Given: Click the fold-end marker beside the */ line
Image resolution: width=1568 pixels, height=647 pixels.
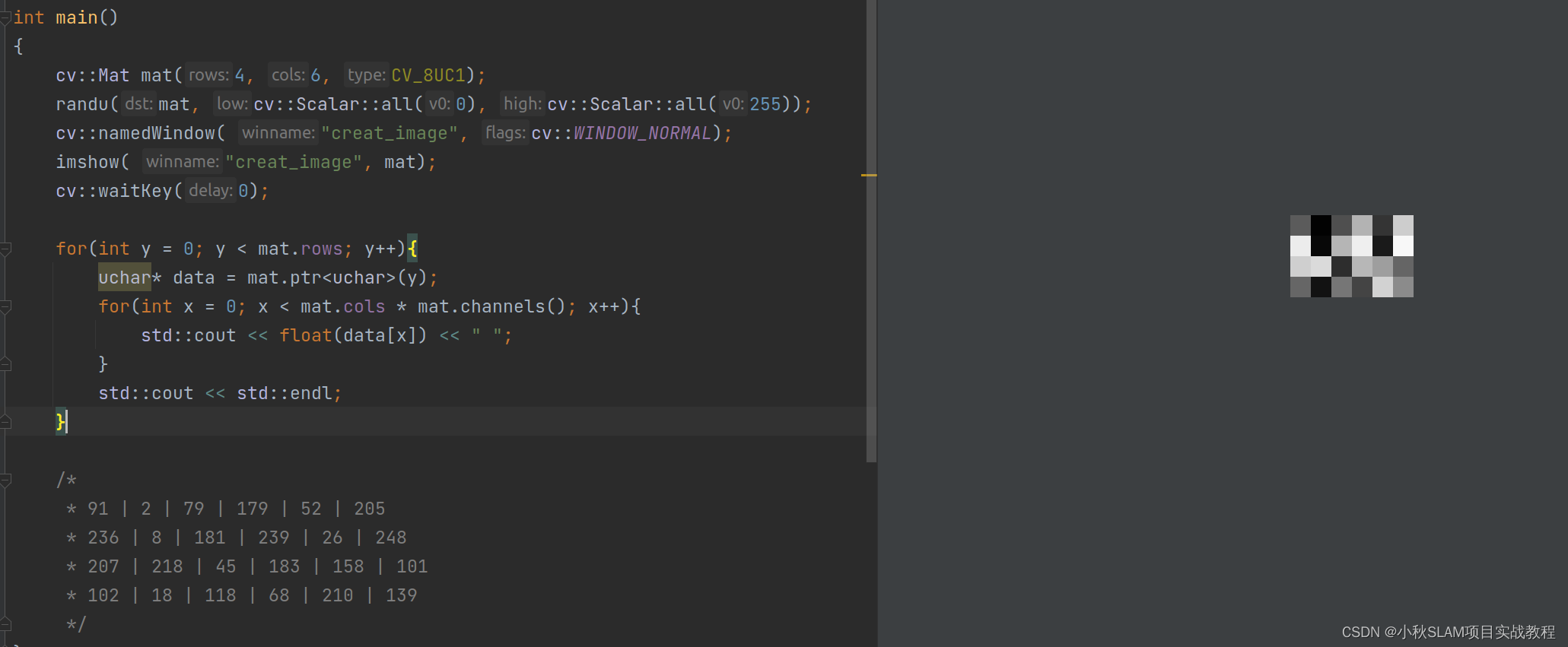Looking at the screenshot, I should click(x=5, y=624).
